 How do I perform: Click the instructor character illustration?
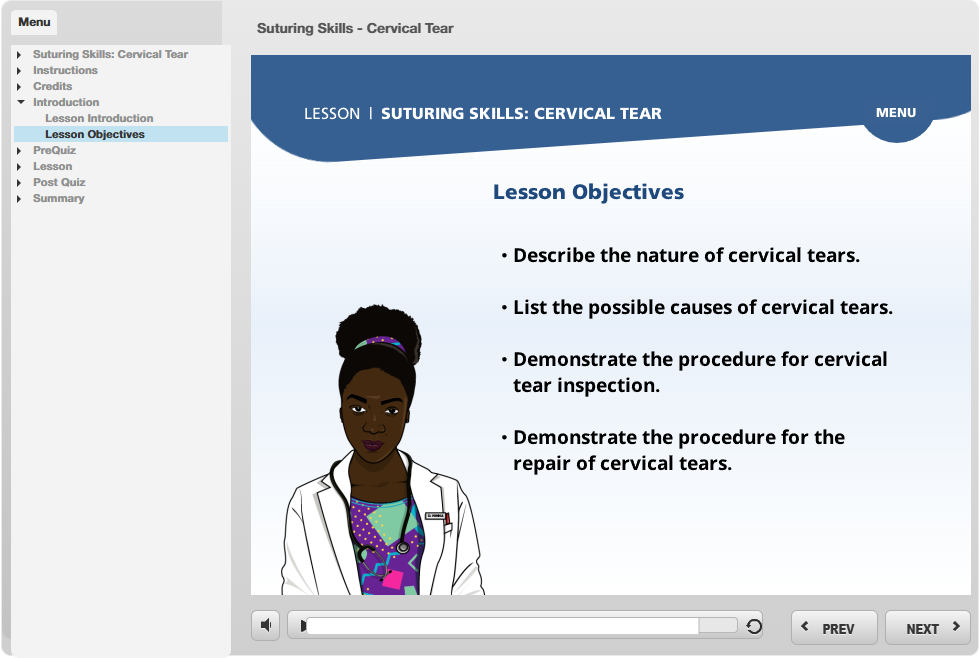click(379, 460)
